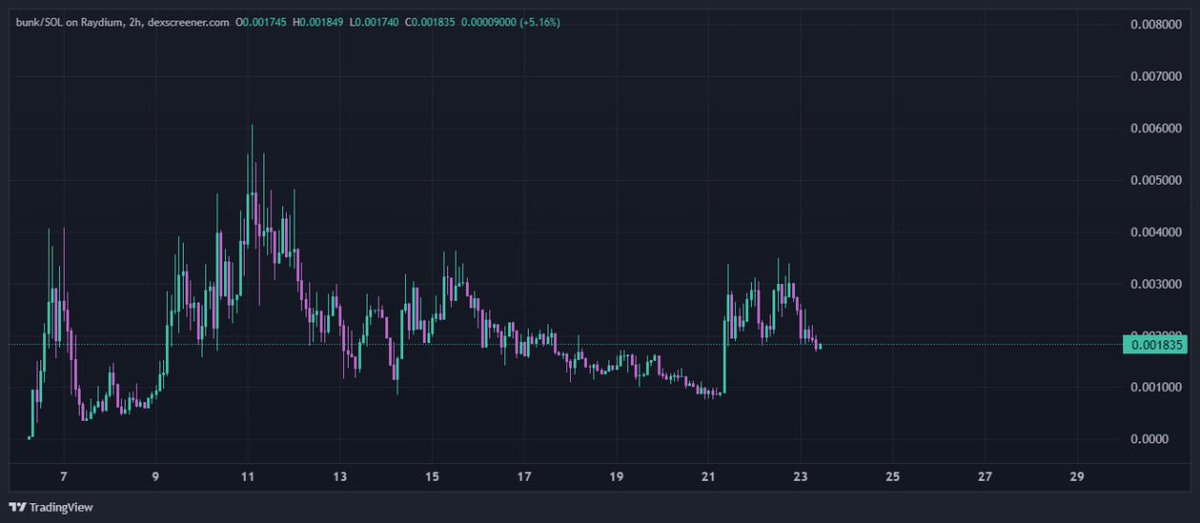This screenshot has height=523, width=1200.
Task: Click date 23 on time axis
Action: click(800, 476)
